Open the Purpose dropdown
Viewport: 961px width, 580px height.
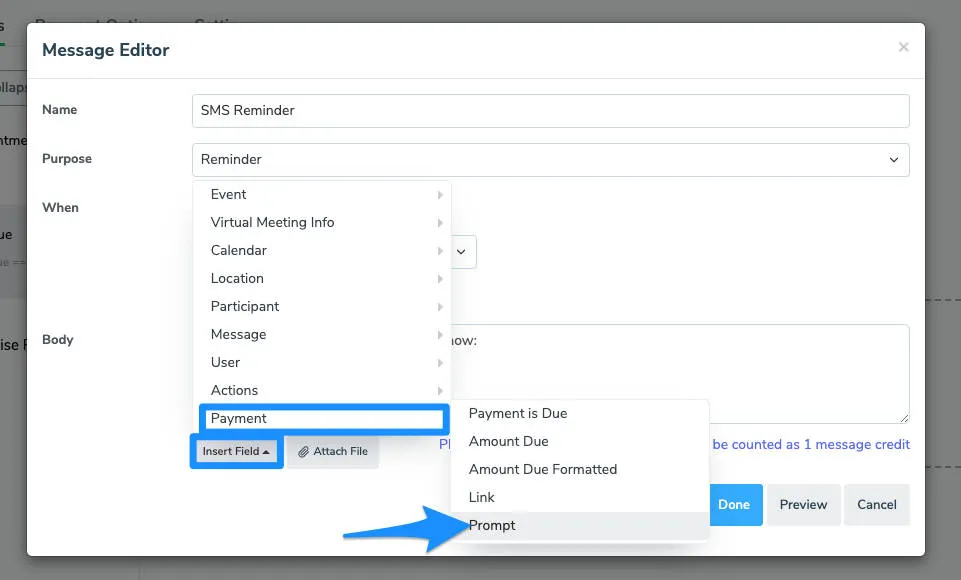[550, 159]
